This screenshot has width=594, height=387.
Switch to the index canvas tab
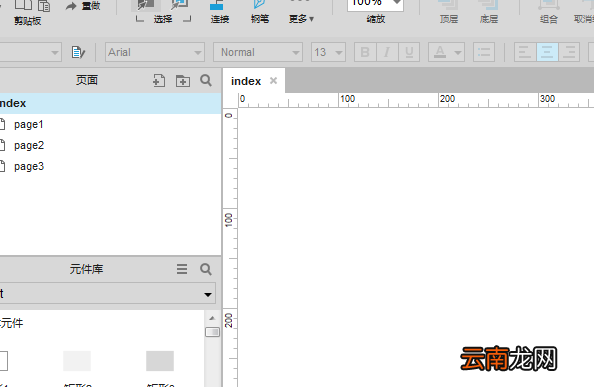tap(246, 81)
